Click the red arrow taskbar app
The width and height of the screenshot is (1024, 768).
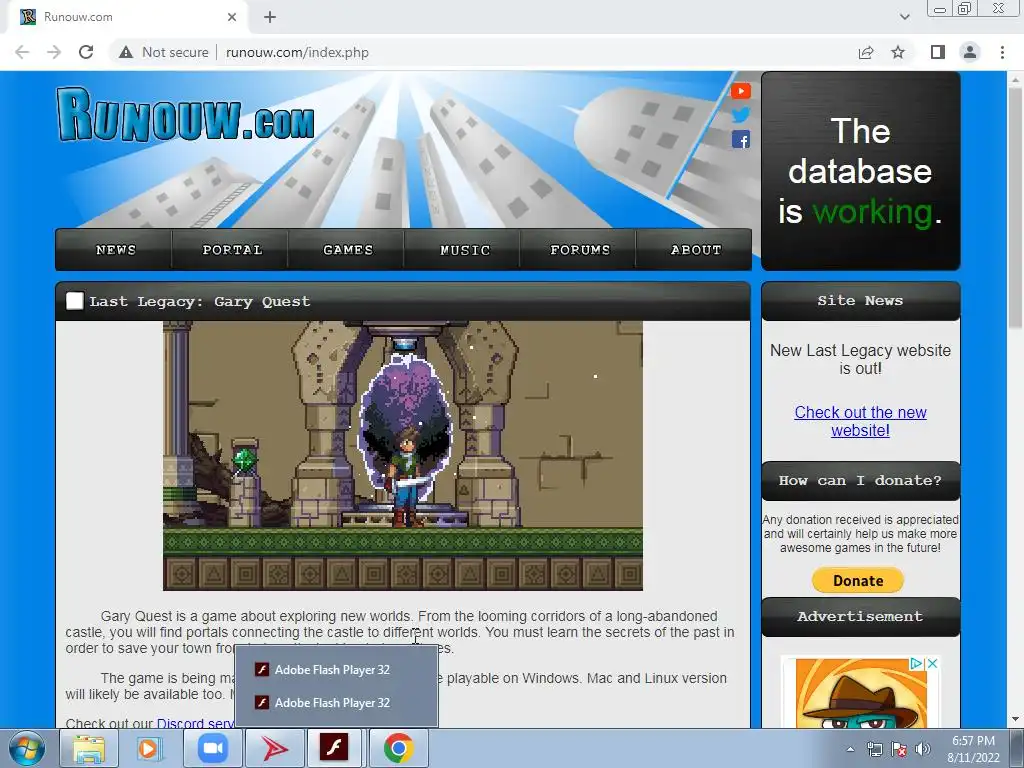(x=274, y=748)
